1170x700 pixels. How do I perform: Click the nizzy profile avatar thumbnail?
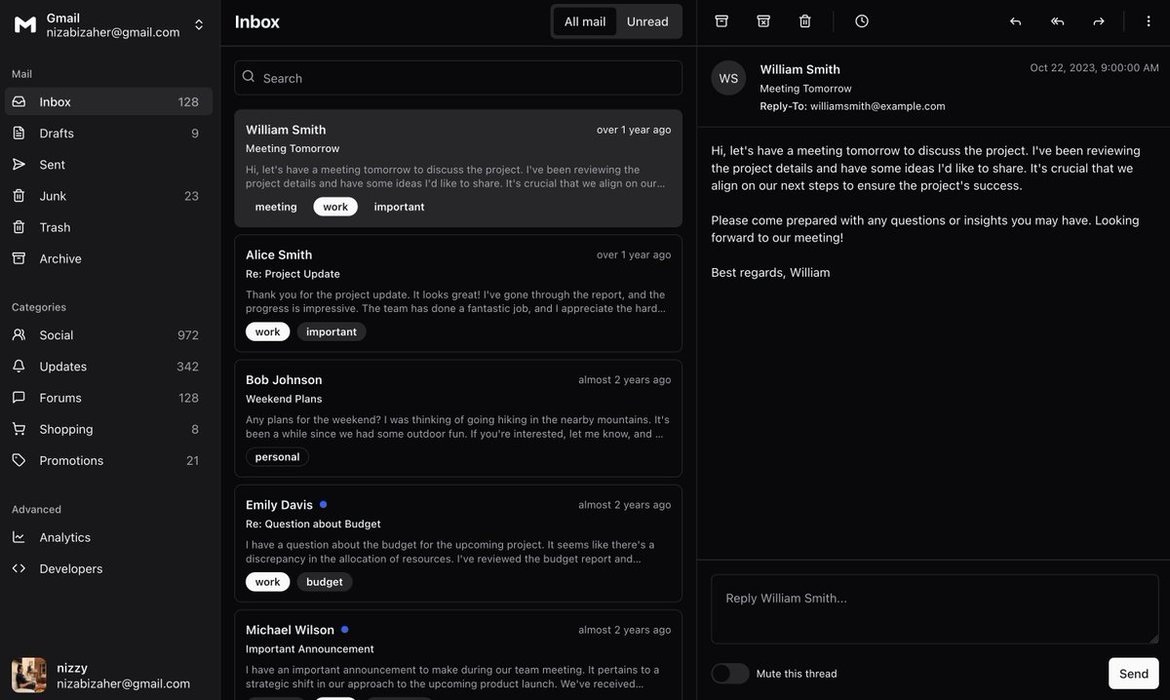coord(29,675)
